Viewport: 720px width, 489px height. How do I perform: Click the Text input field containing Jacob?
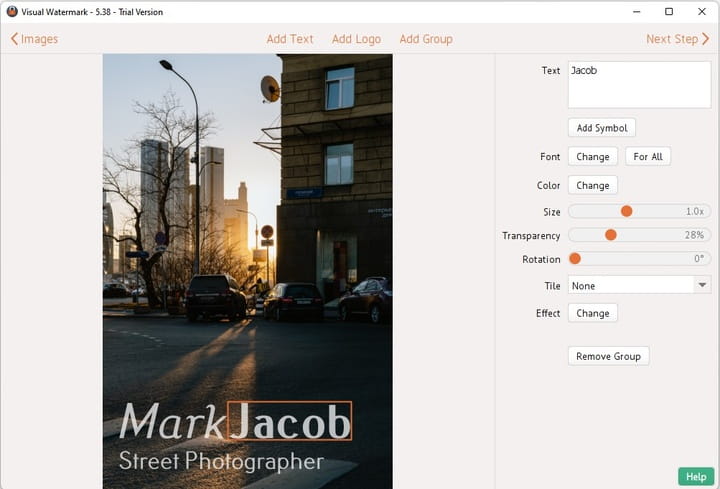639,85
